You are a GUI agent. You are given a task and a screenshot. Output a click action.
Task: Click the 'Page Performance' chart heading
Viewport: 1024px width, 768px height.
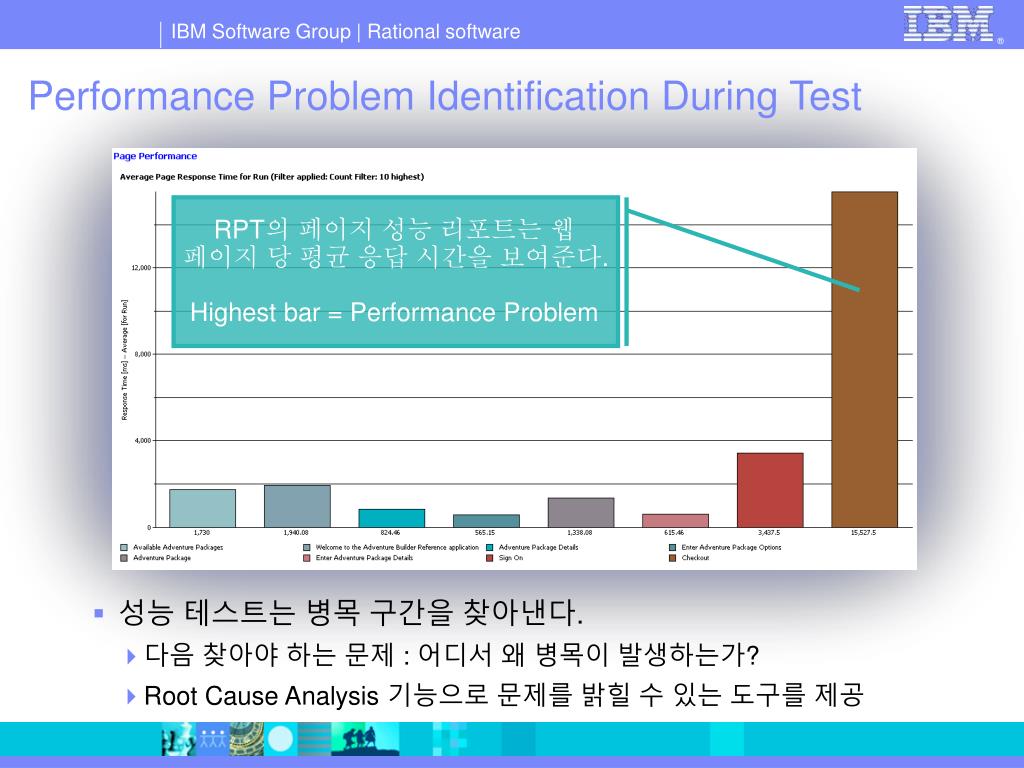(155, 156)
